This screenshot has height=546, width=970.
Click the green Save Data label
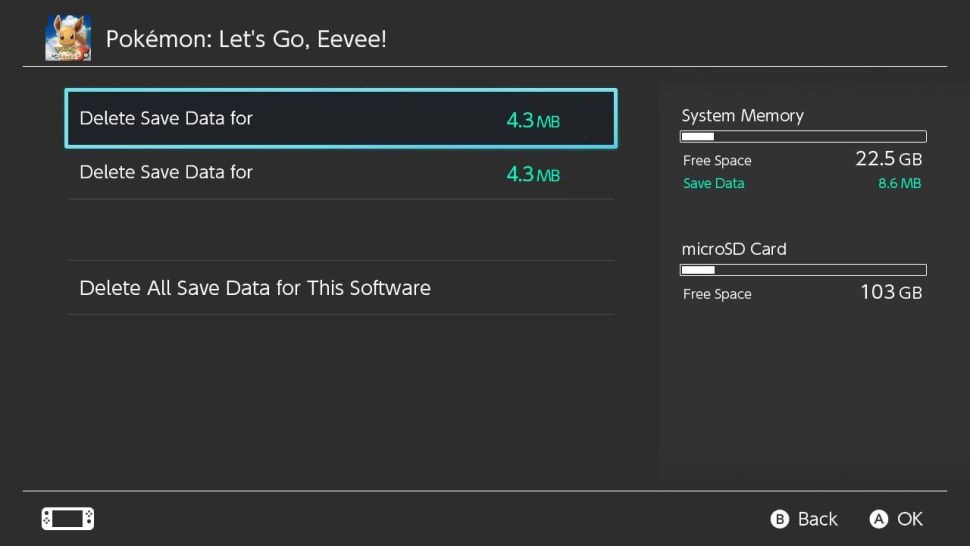[x=713, y=183]
